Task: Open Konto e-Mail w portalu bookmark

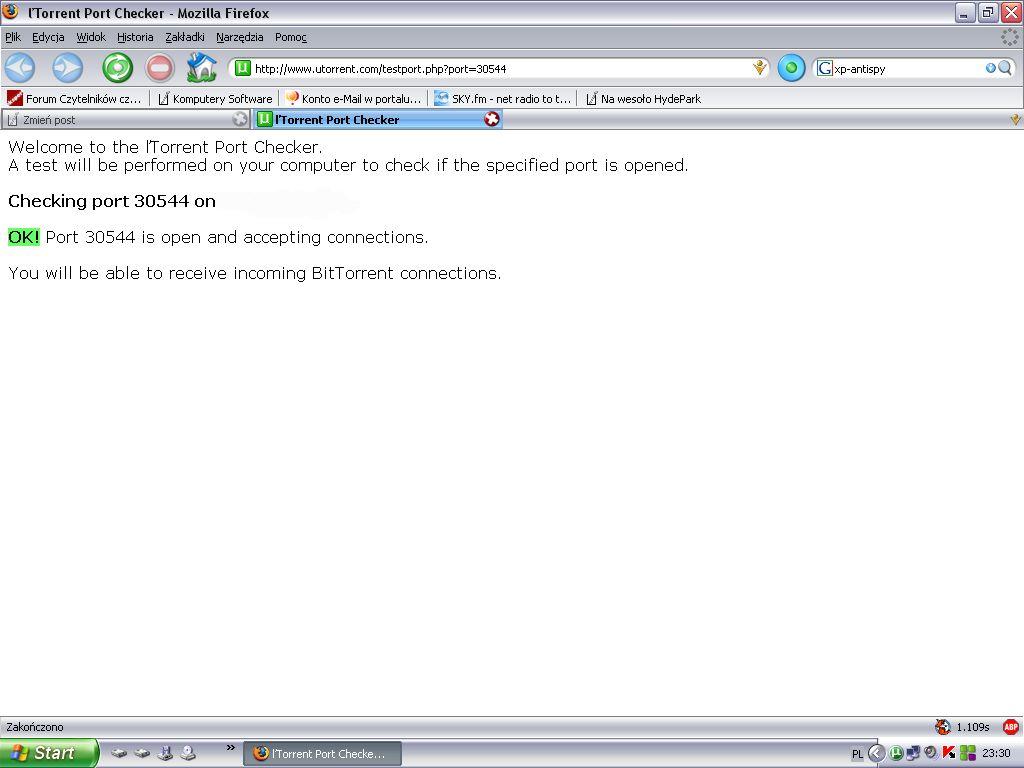Action: [x=353, y=99]
